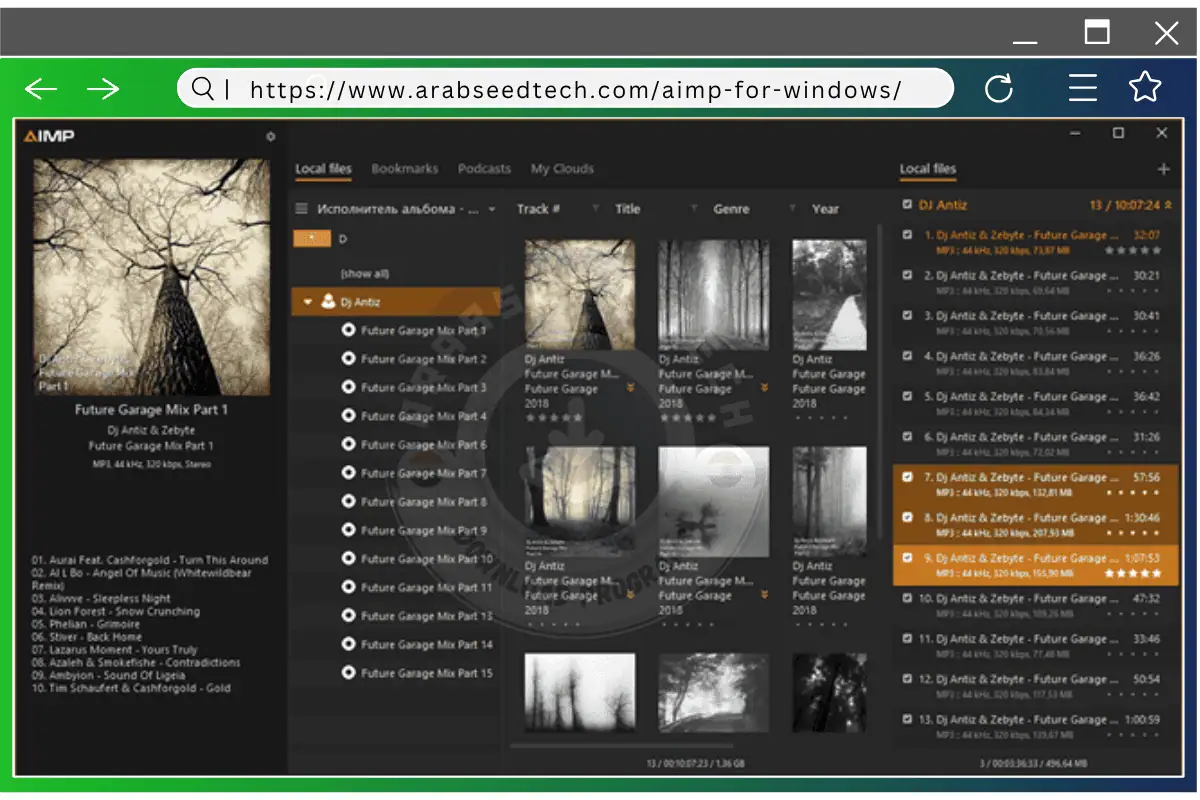This screenshot has width=1200, height=800.
Task: Click the browser refresh icon
Action: pyautogui.click(x=999, y=89)
